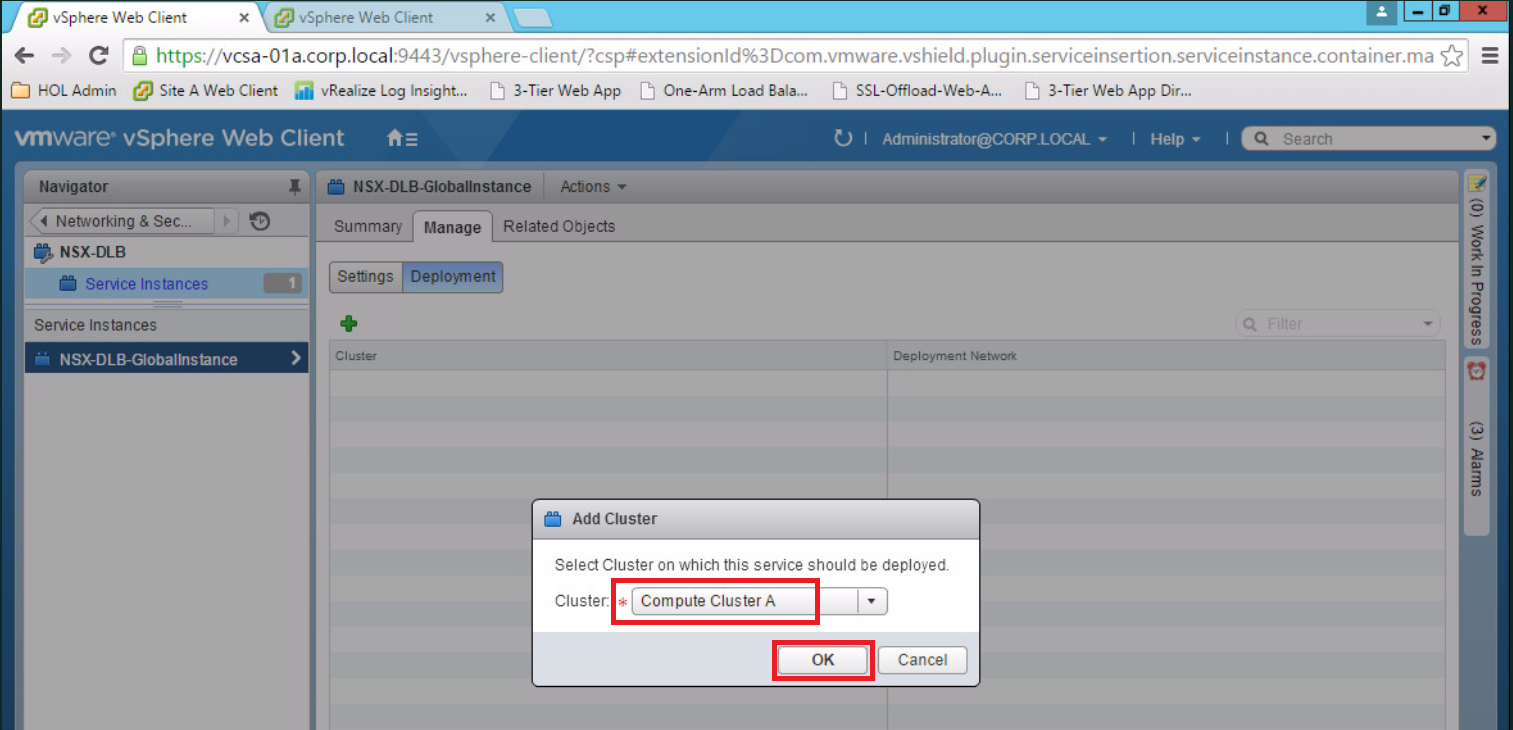This screenshot has width=1513, height=730.
Task: Open vSphere home menu icon
Action: click(x=402, y=139)
